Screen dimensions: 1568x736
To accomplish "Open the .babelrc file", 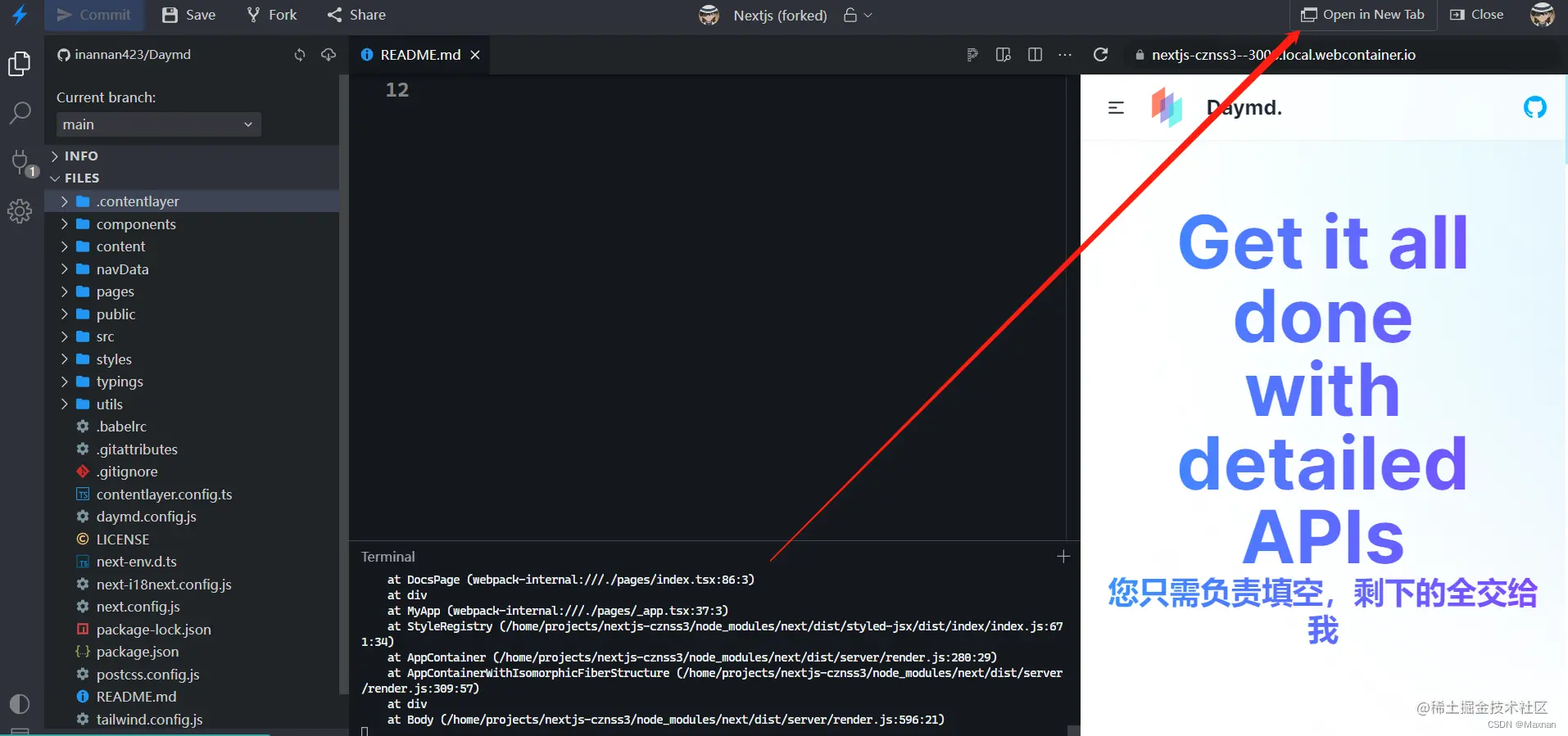I will (192, 427).
